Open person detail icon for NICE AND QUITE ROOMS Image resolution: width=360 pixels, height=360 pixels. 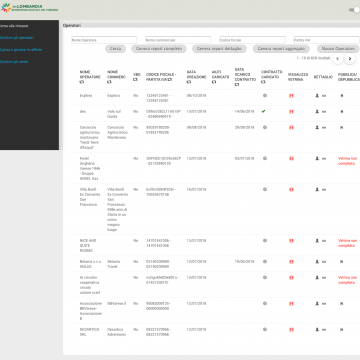(x=317, y=241)
